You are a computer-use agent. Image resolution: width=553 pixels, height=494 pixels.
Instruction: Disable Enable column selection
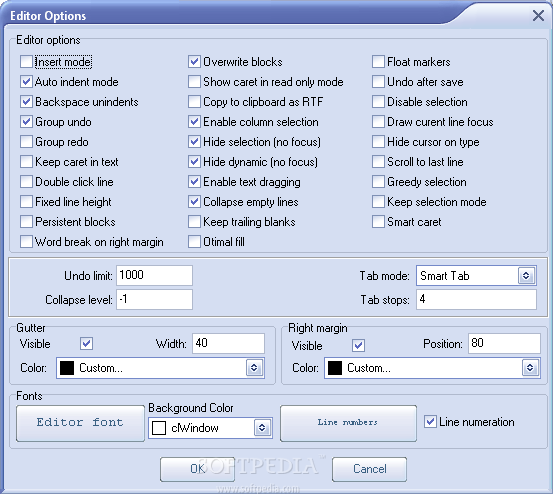point(194,122)
